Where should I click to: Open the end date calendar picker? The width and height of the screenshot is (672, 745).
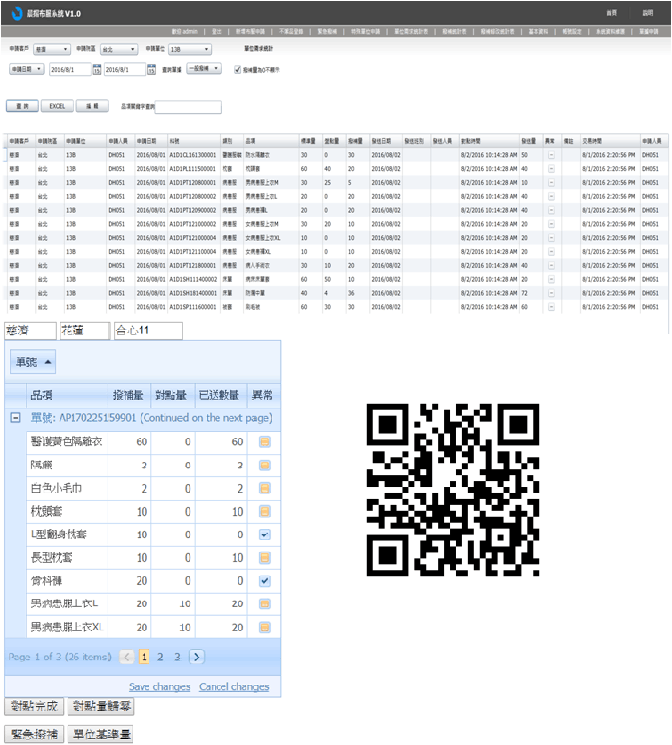152,70
